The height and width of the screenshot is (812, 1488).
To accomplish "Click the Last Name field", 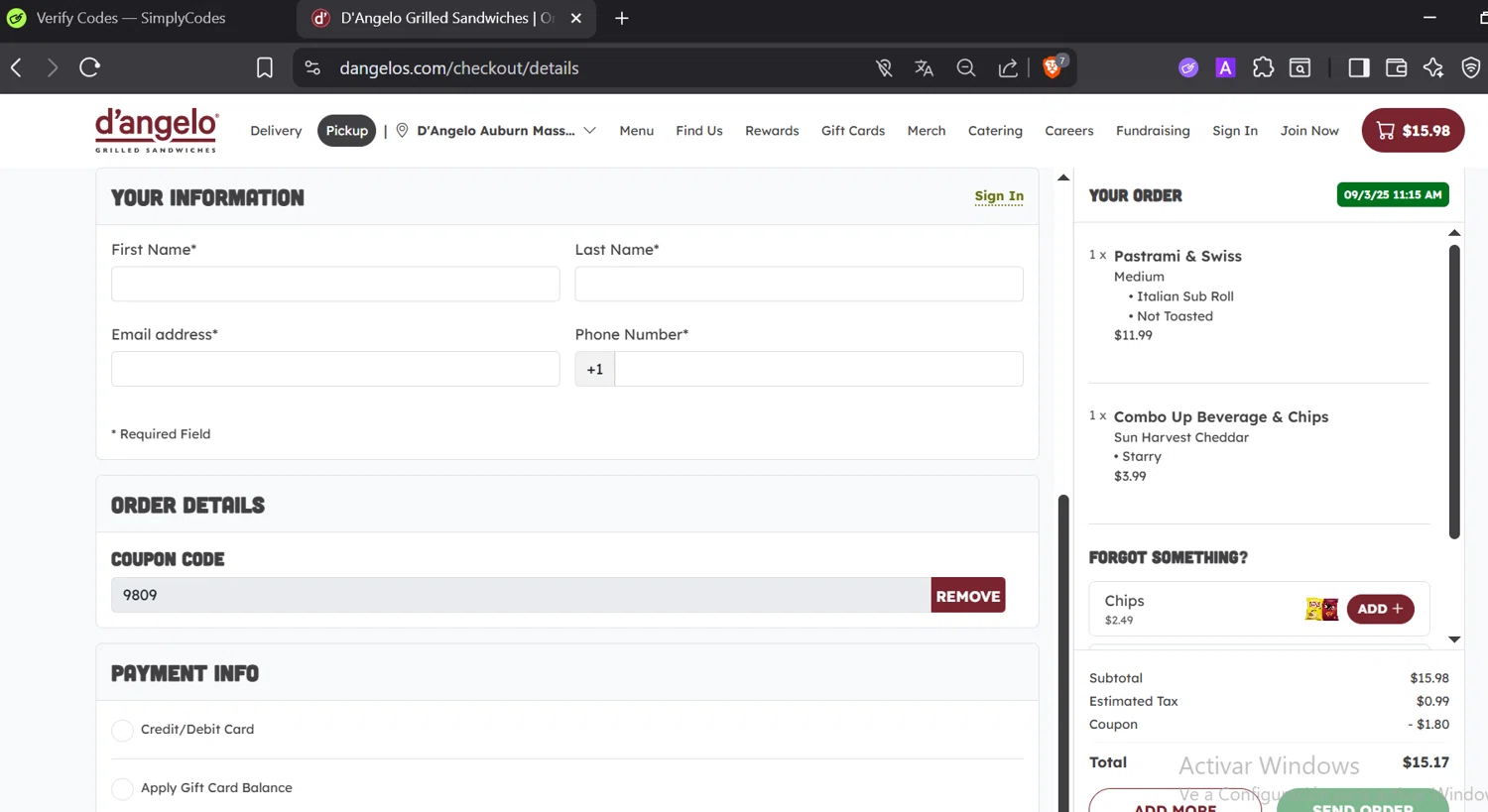I will click(x=799, y=284).
